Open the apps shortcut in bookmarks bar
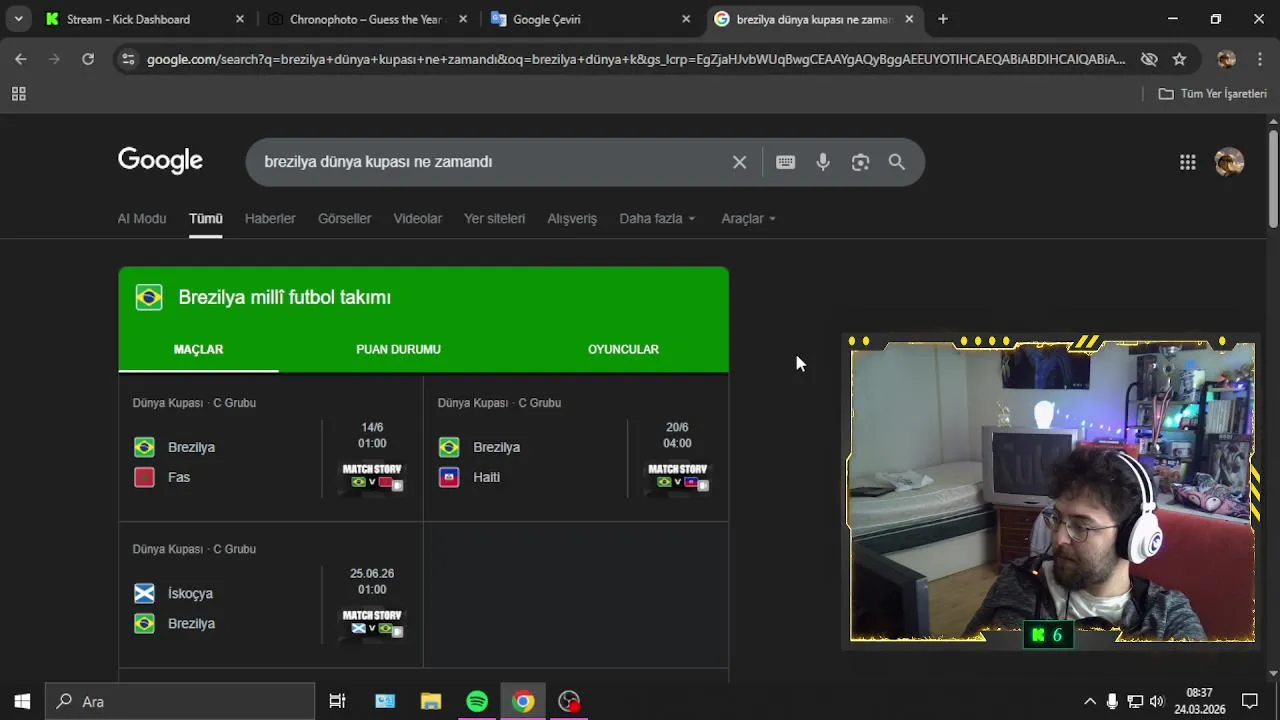The width and height of the screenshot is (1280, 720). [18, 94]
